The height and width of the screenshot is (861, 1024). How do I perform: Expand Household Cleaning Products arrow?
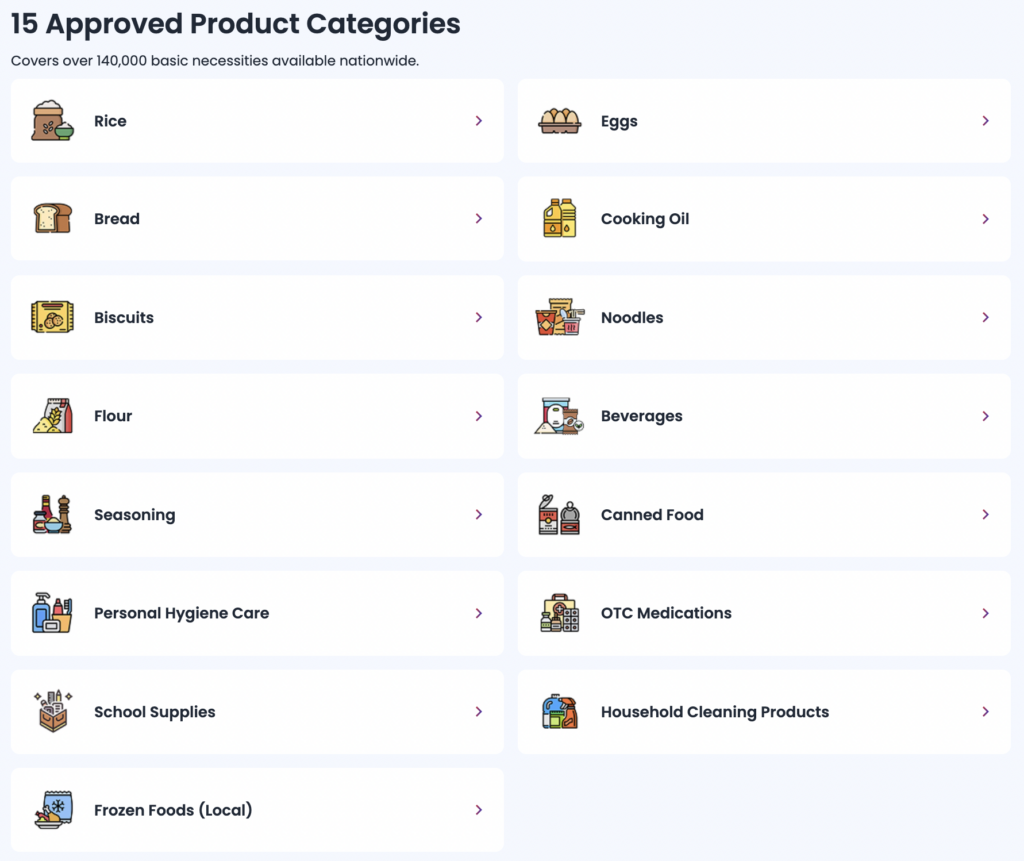986,712
